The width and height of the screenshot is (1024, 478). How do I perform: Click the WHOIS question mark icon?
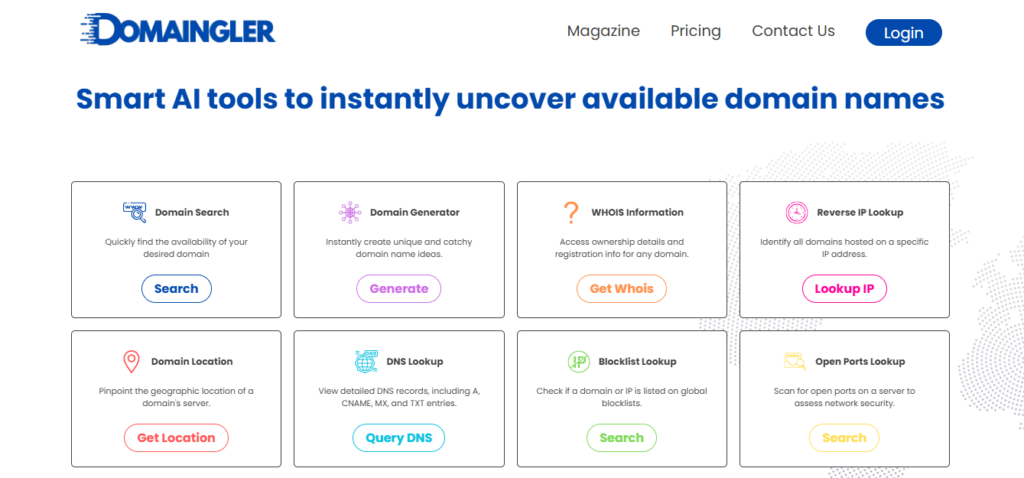[571, 213]
